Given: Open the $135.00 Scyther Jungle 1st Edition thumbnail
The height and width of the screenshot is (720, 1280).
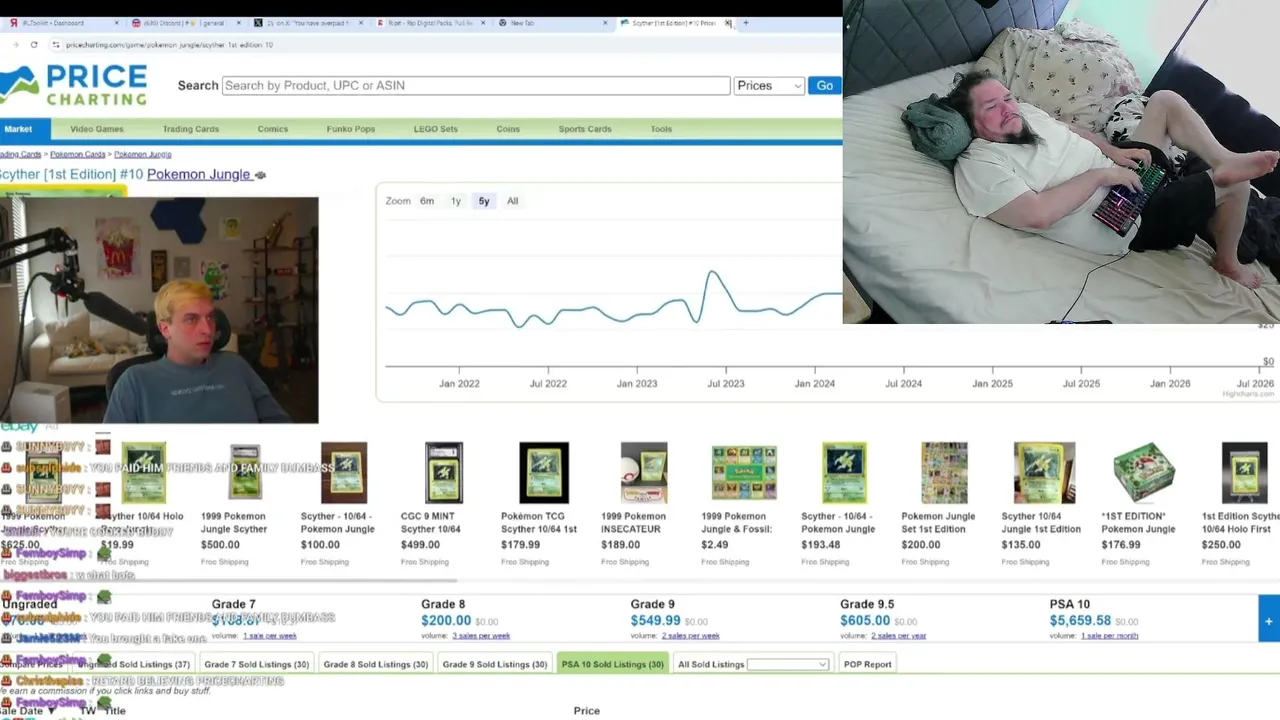Looking at the screenshot, I should 1044,472.
